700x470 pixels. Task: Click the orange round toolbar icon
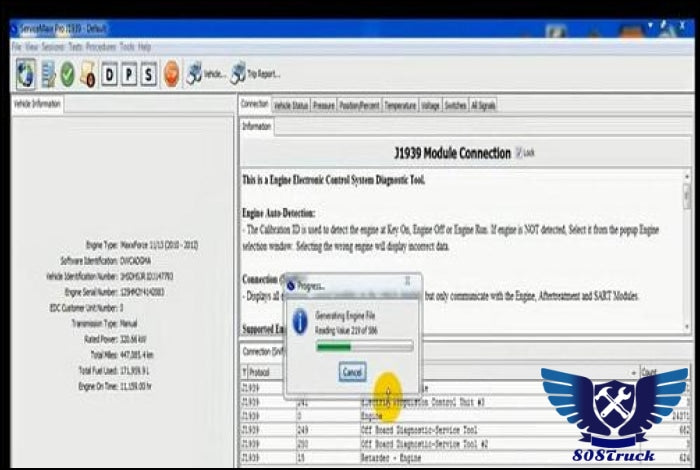(x=171, y=73)
